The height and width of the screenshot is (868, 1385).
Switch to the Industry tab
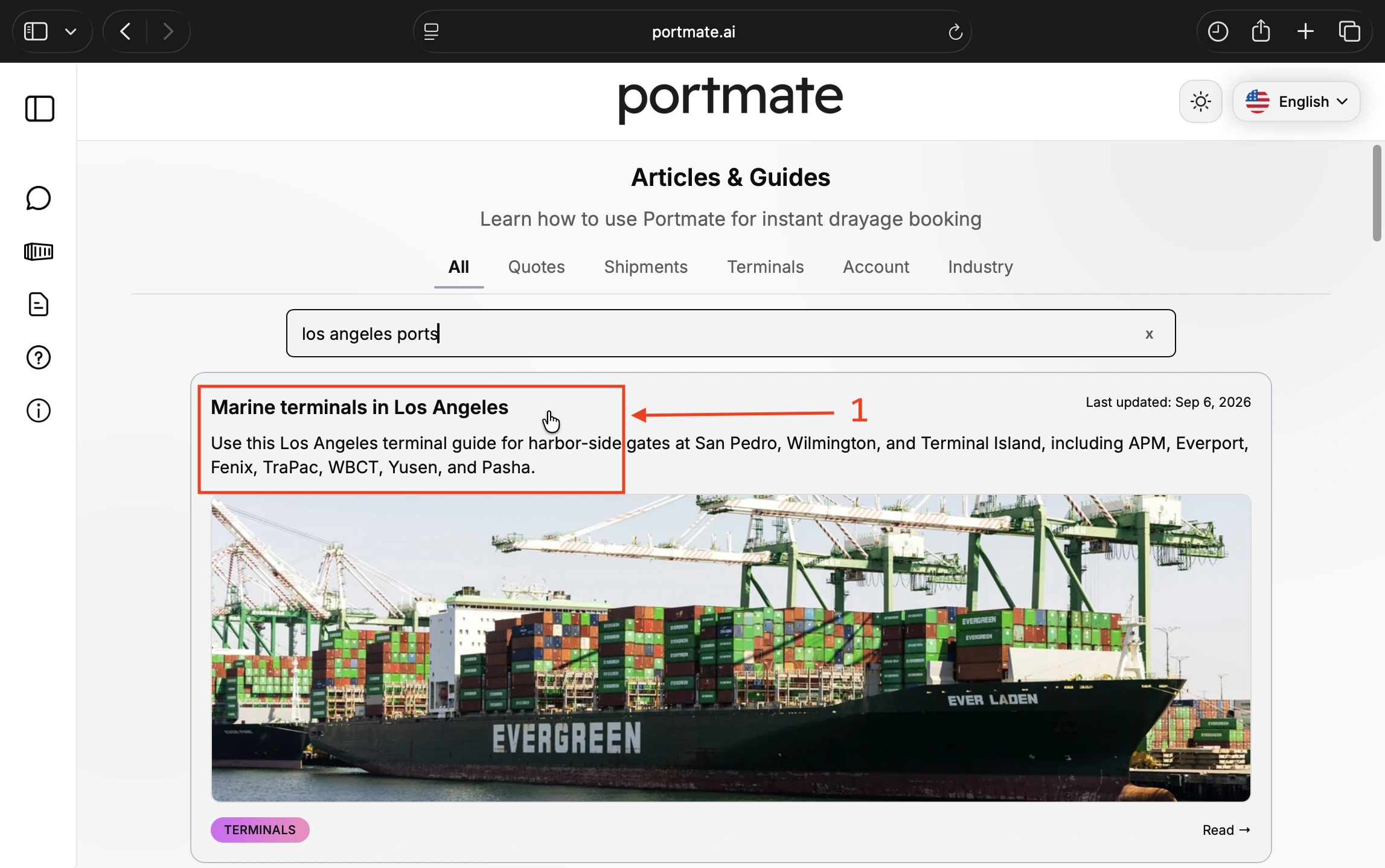(980, 267)
